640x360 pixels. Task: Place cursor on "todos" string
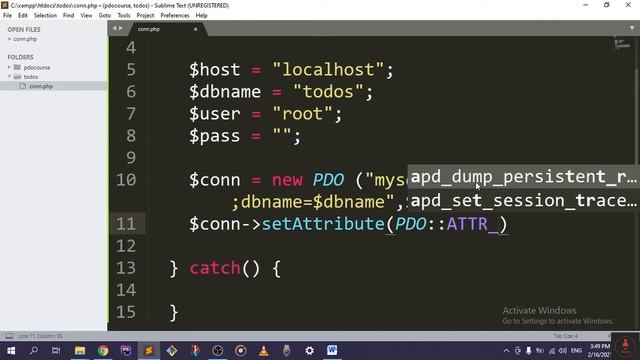[x=329, y=92]
